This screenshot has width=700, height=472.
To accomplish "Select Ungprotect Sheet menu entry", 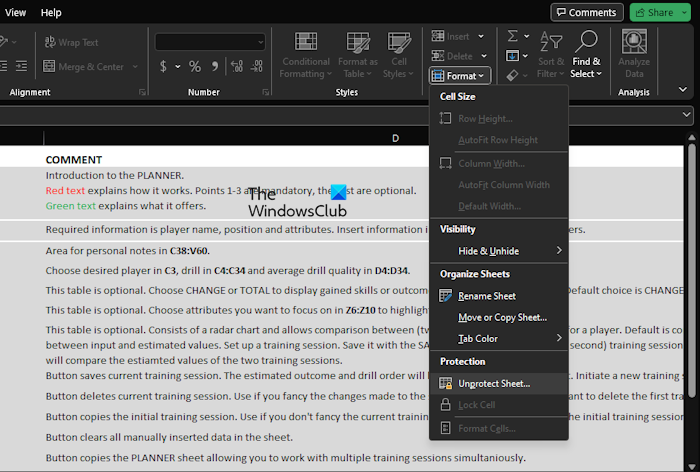I will 494,383.
